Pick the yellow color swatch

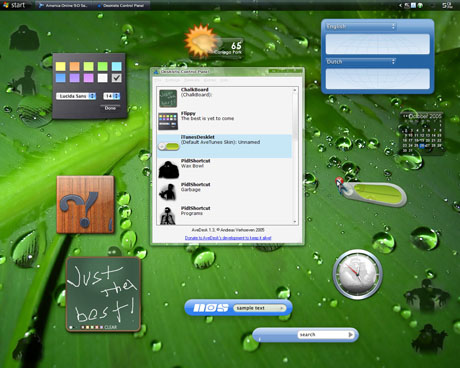(61, 66)
